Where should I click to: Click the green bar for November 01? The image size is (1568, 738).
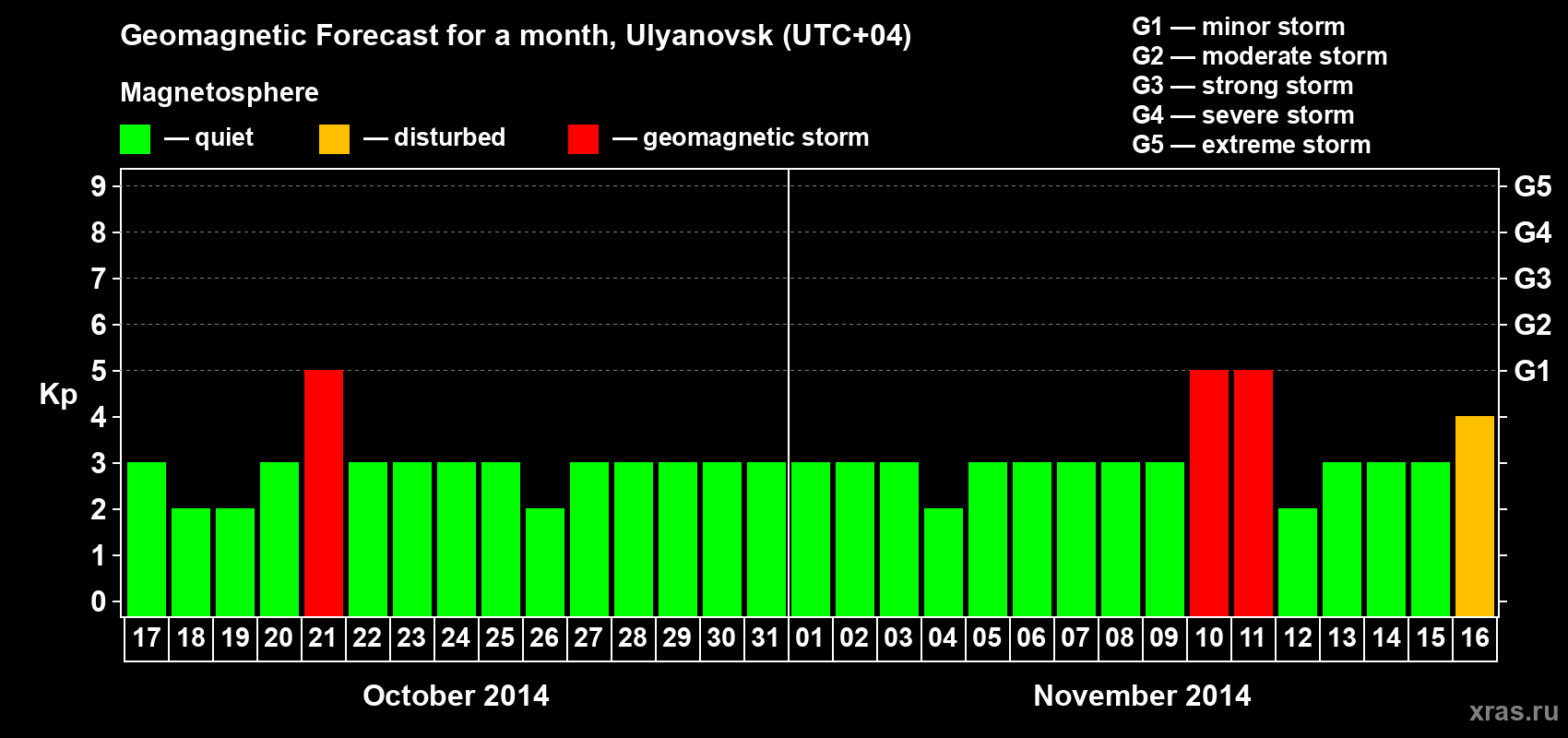(811, 540)
